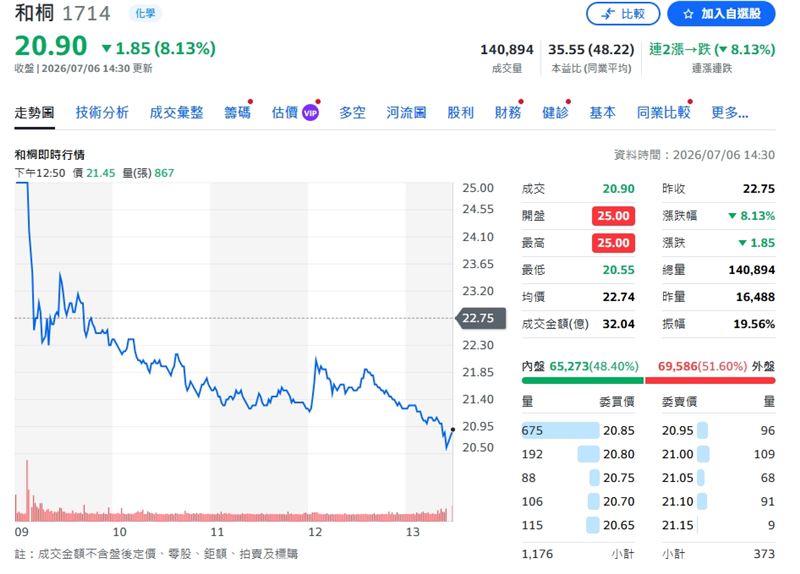The height and width of the screenshot is (574, 800).
Task: Click ask price 21.05 row
Action: [718, 478]
